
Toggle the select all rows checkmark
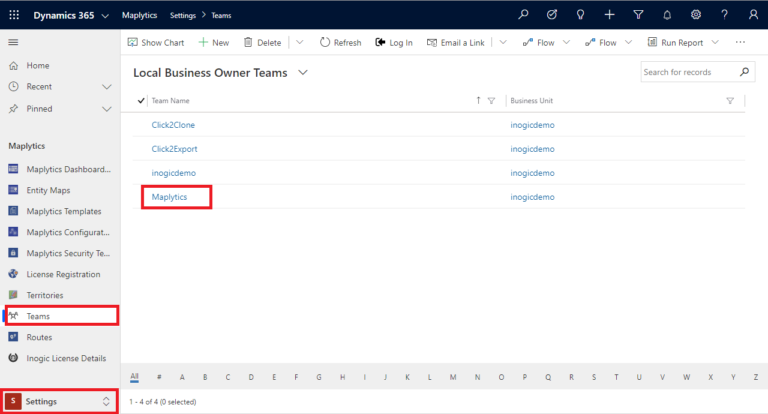(x=141, y=100)
